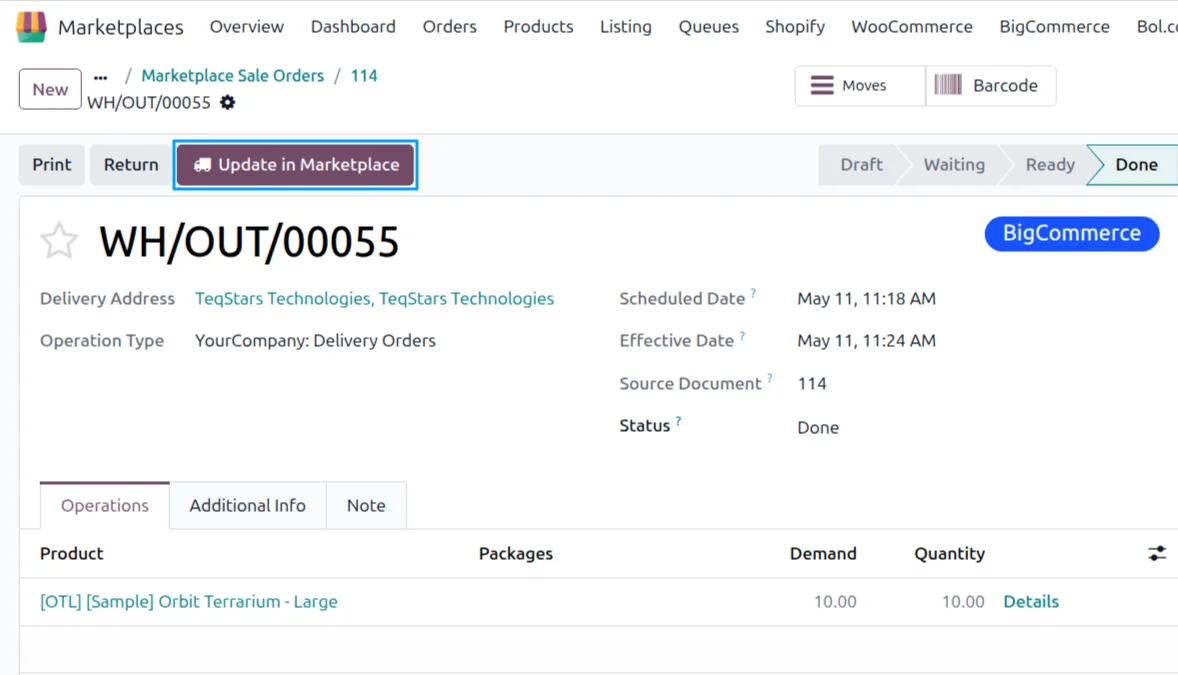Click the Demand column header

(823, 554)
